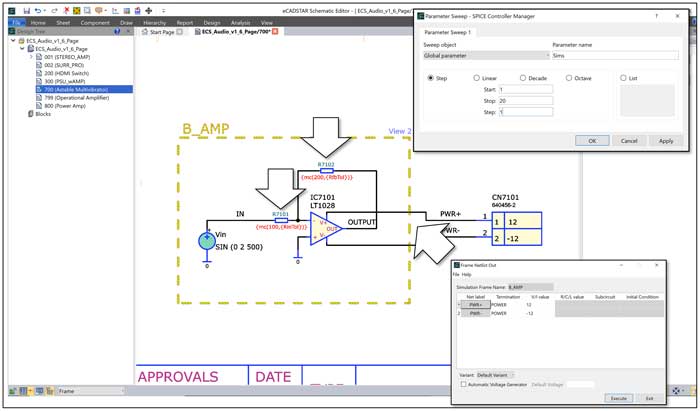Screen dimensions: 700x411
Task: Click the four-way move arrows icon
Action: (x=149, y=10)
